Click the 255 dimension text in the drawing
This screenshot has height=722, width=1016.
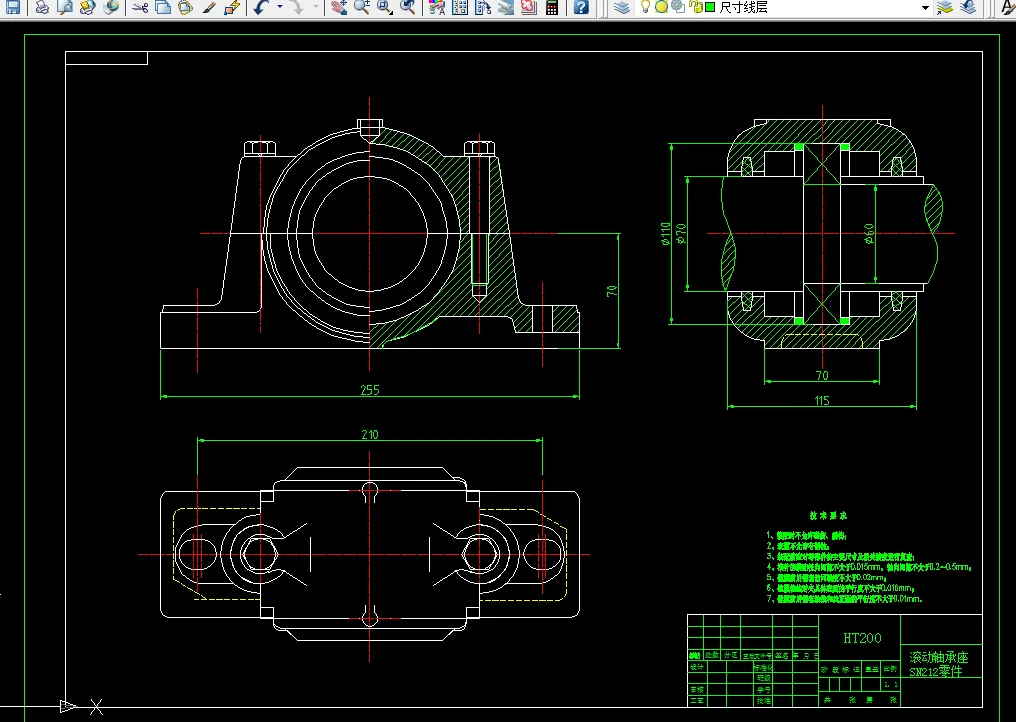(371, 389)
